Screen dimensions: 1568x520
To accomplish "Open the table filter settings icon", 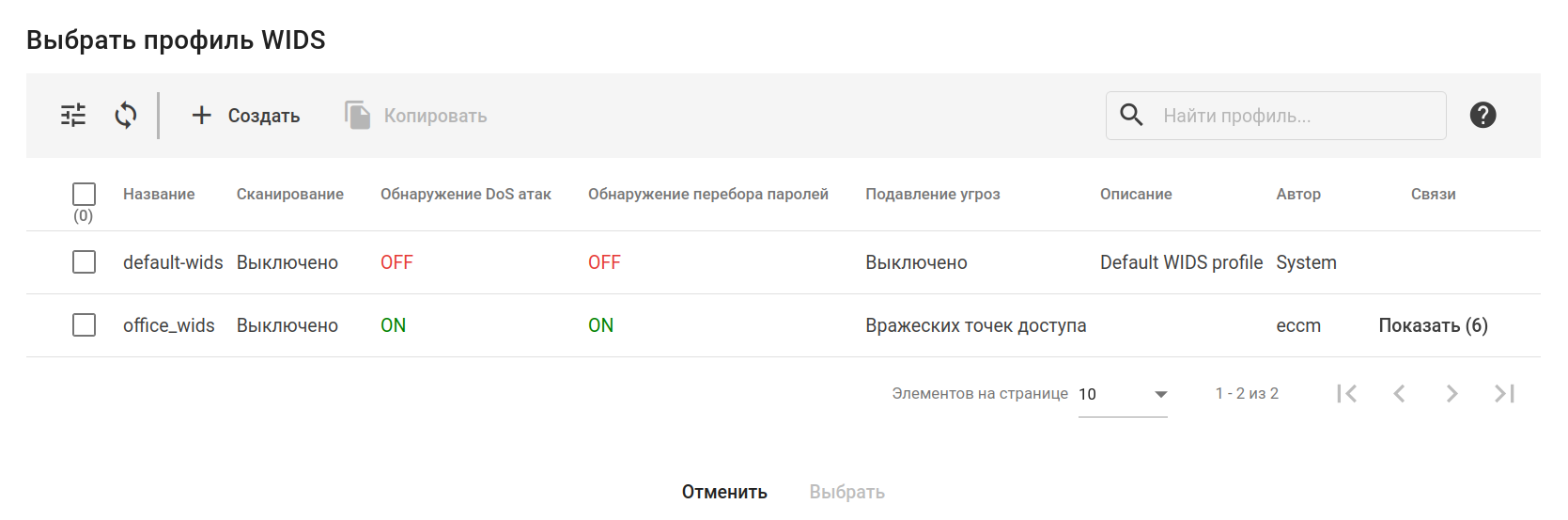I will pos(73,116).
